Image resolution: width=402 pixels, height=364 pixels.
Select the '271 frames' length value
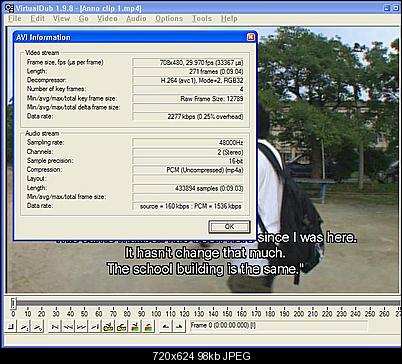(x=188, y=71)
